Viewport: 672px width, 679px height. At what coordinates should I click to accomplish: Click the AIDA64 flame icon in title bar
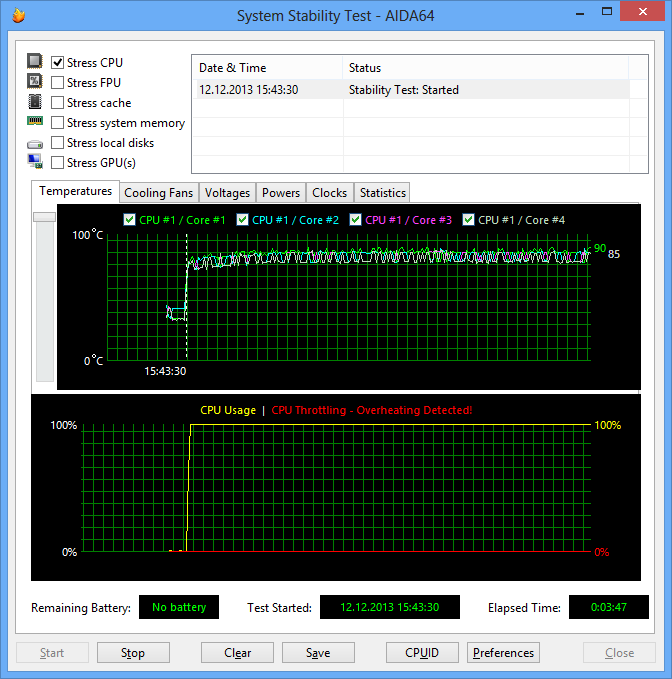click(x=18, y=15)
